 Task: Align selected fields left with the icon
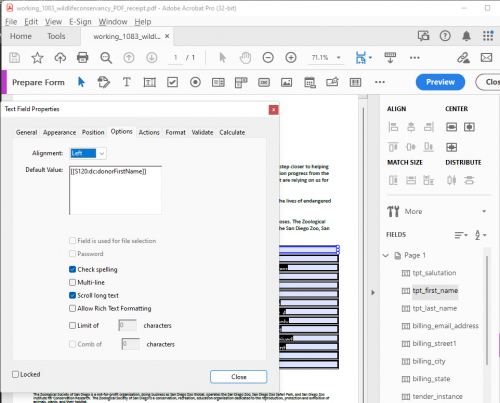point(393,127)
